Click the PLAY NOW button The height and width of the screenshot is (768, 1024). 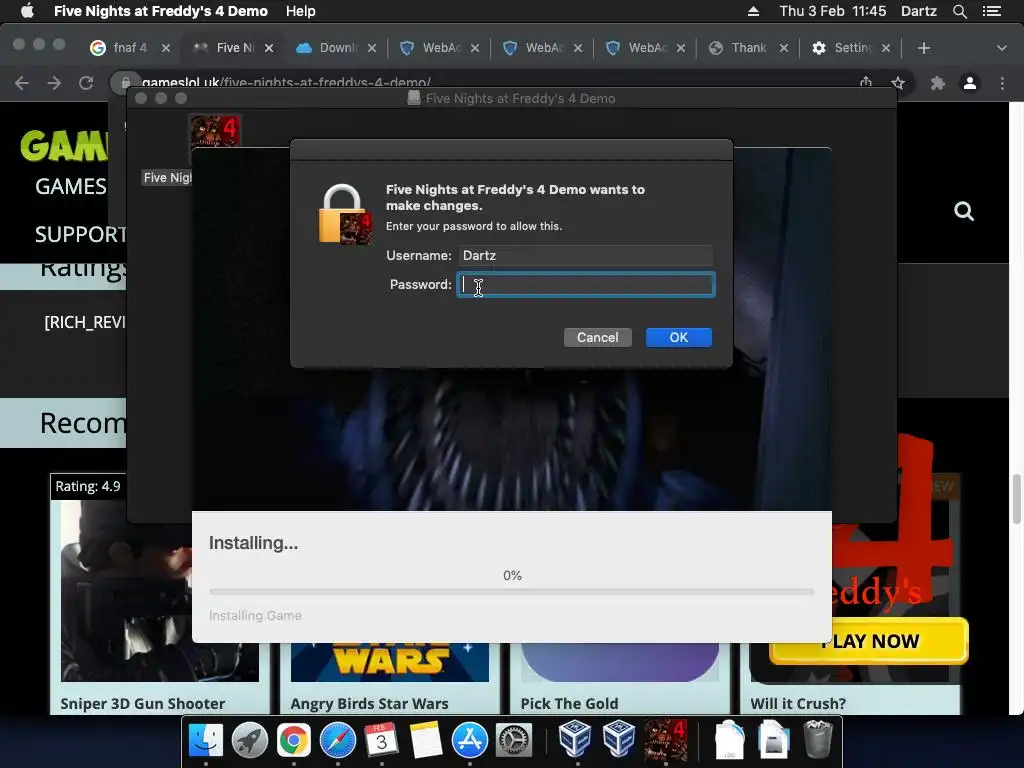click(869, 641)
